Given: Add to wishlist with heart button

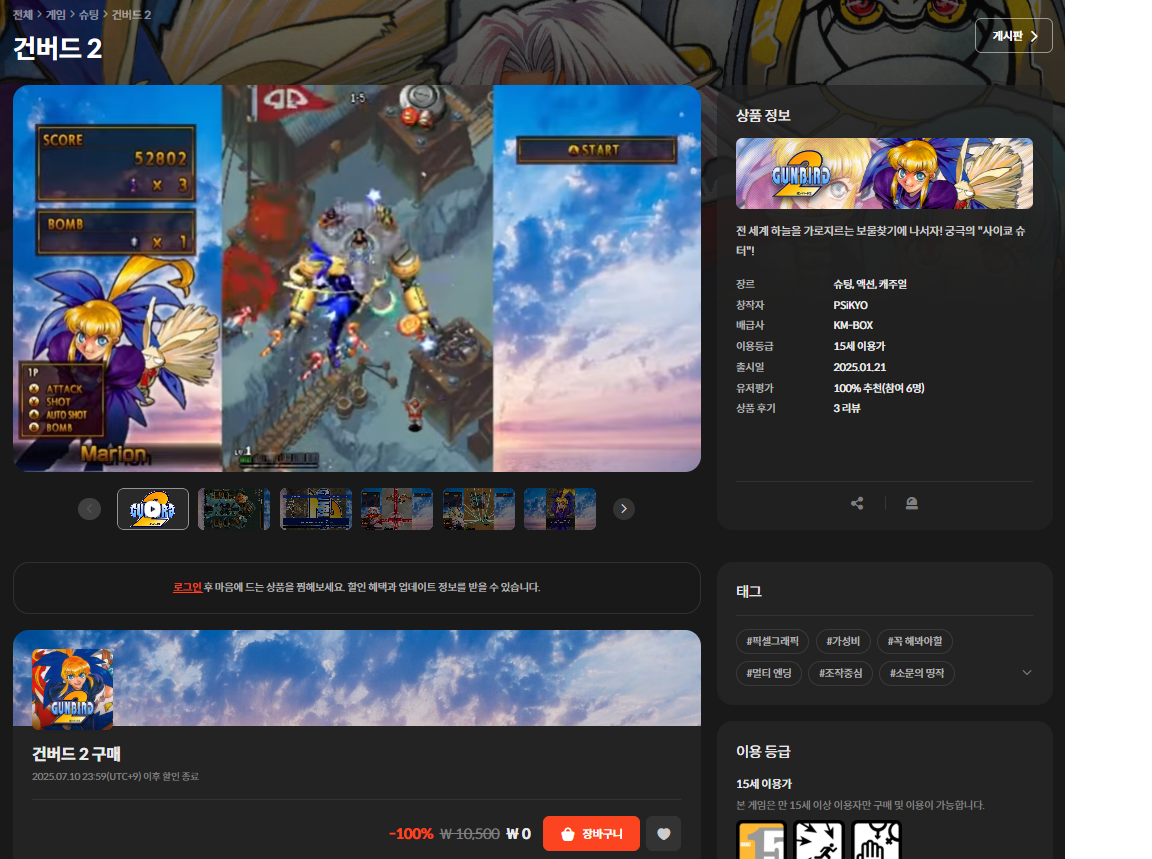Looking at the screenshot, I should coord(663,834).
